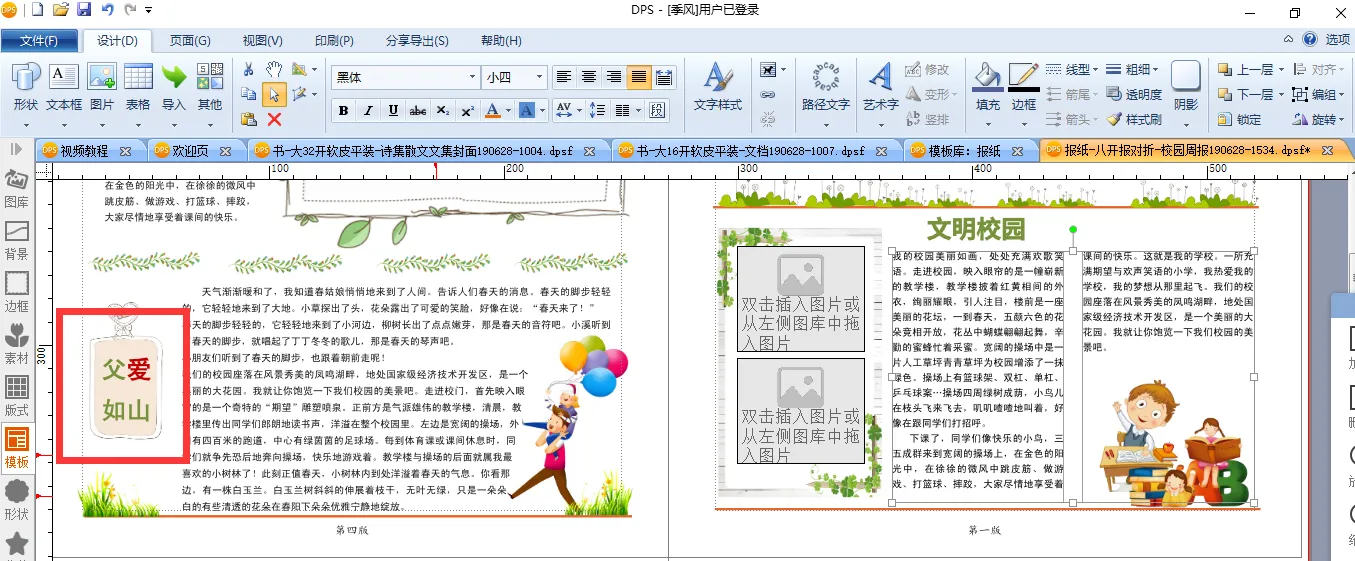Viewport: 1355px width, 561px height.
Task: Click the 文件(F) file button
Action: pyautogui.click(x=40, y=41)
